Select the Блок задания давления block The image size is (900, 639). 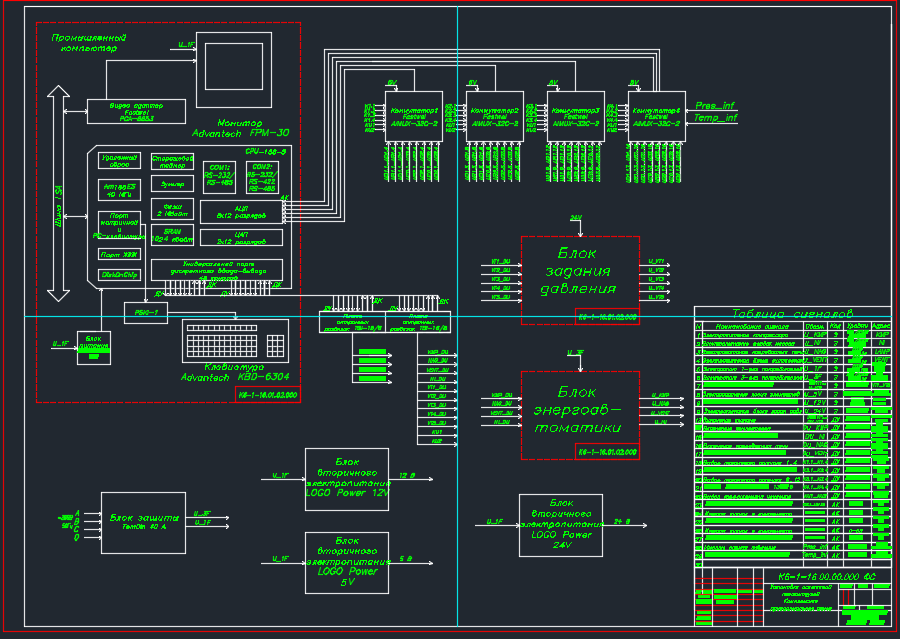tap(580, 280)
